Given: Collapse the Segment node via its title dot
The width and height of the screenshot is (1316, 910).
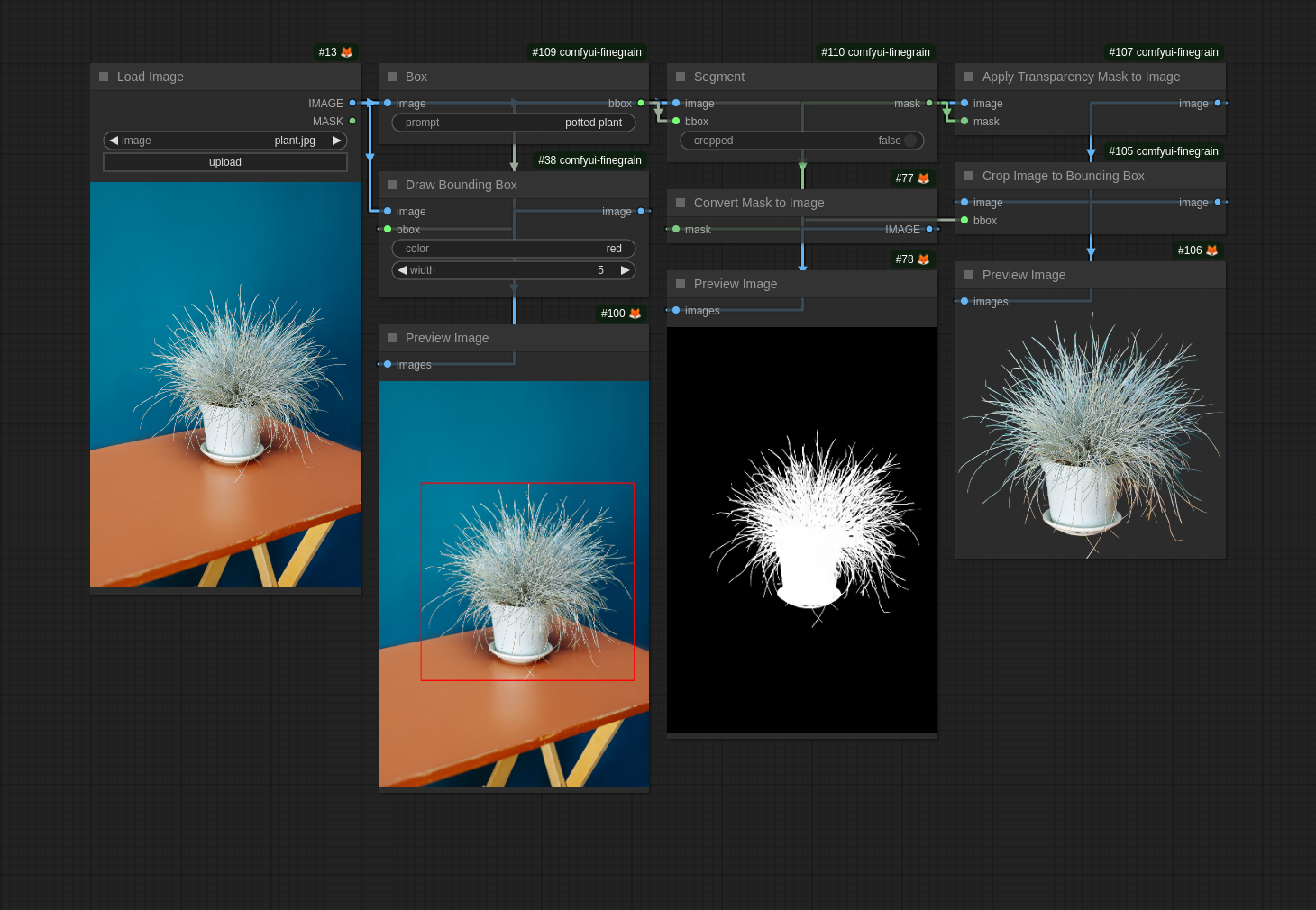Looking at the screenshot, I should pyautogui.click(x=681, y=77).
